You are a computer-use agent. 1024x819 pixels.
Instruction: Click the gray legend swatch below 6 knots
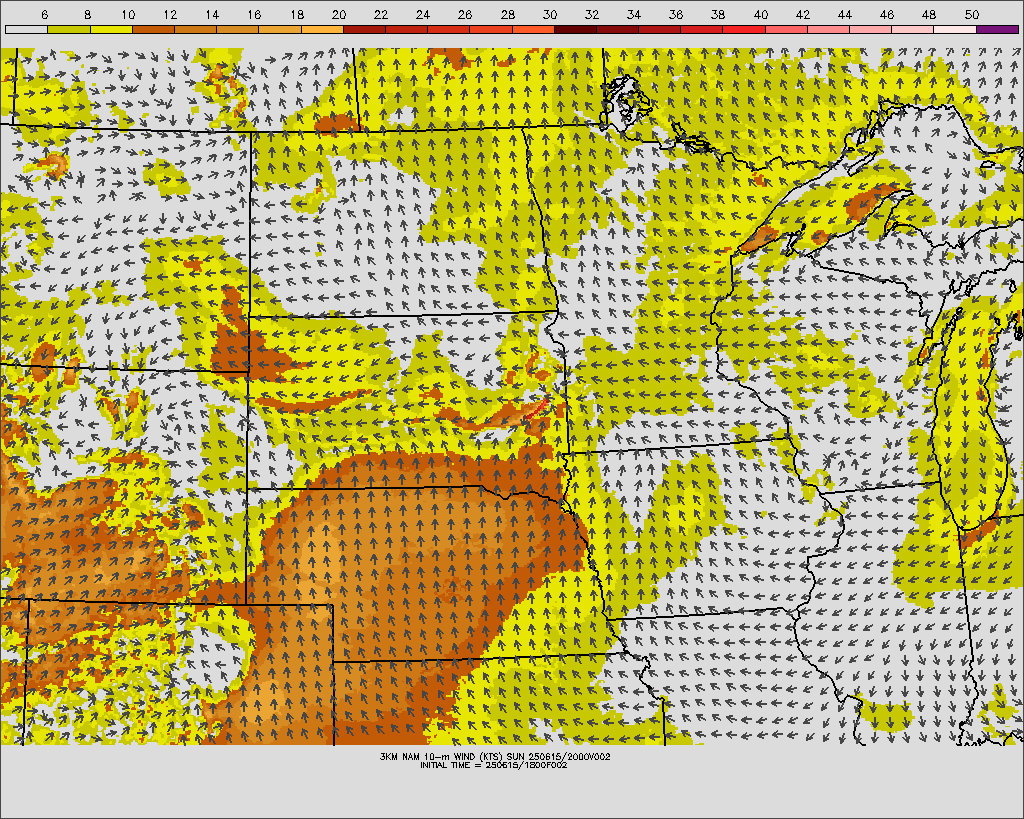click(x=26, y=29)
